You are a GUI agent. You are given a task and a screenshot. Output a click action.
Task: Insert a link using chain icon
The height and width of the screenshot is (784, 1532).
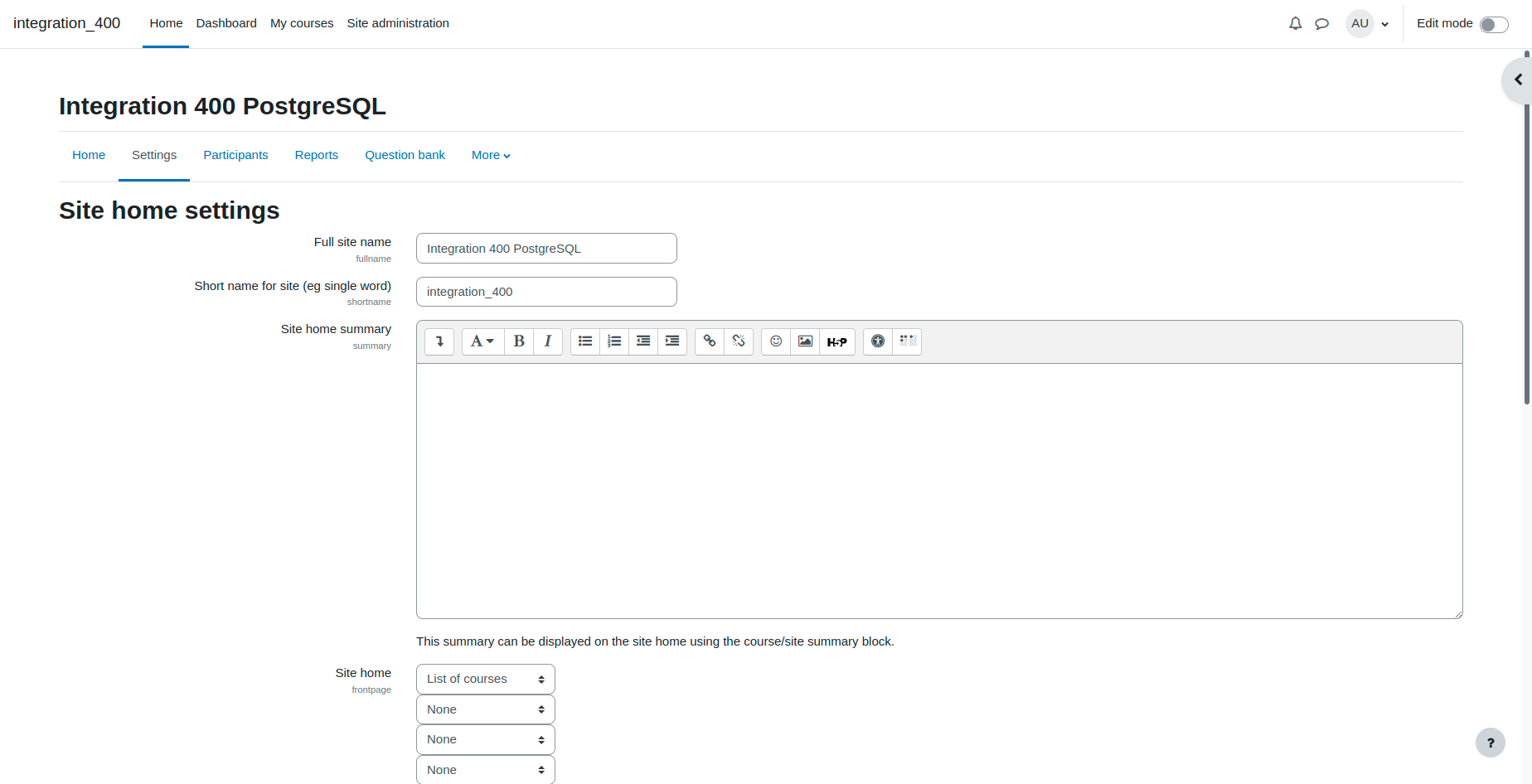click(x=710, y=341)
